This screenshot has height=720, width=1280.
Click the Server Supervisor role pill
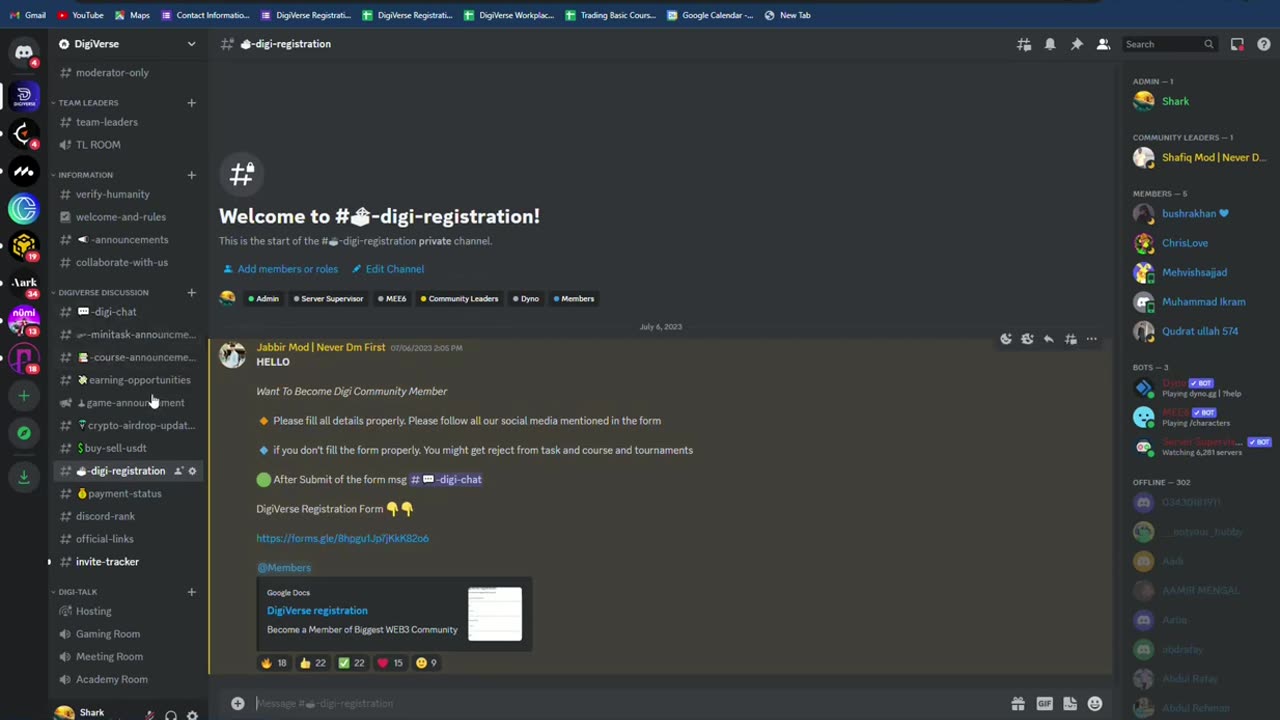coord(327,299)
